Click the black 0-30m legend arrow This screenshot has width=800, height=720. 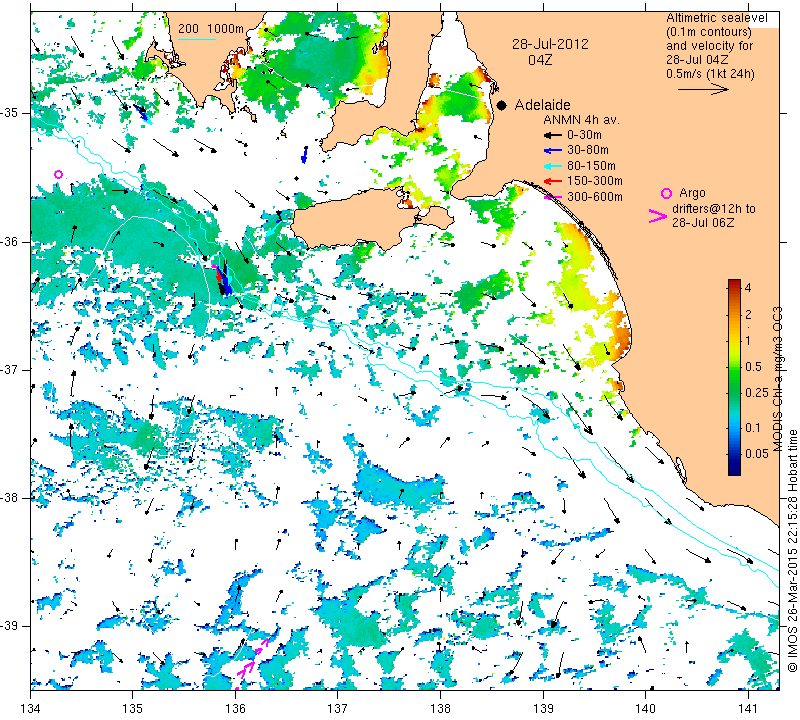[x=553, y=135]
